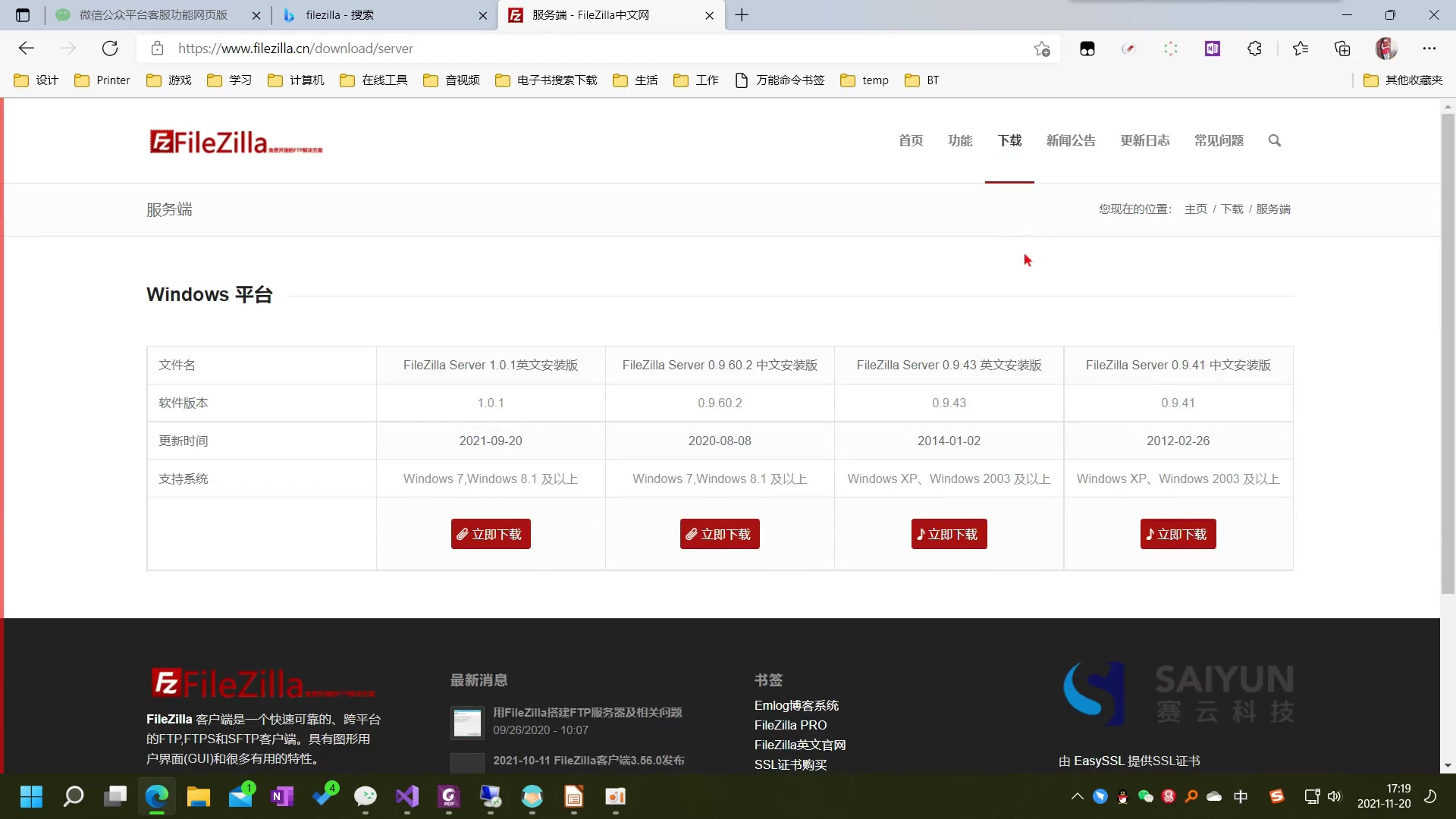This screenshot has height=819, width=1456.
Task: Open Windows Start menu
Action: click(x=31, y=796)
